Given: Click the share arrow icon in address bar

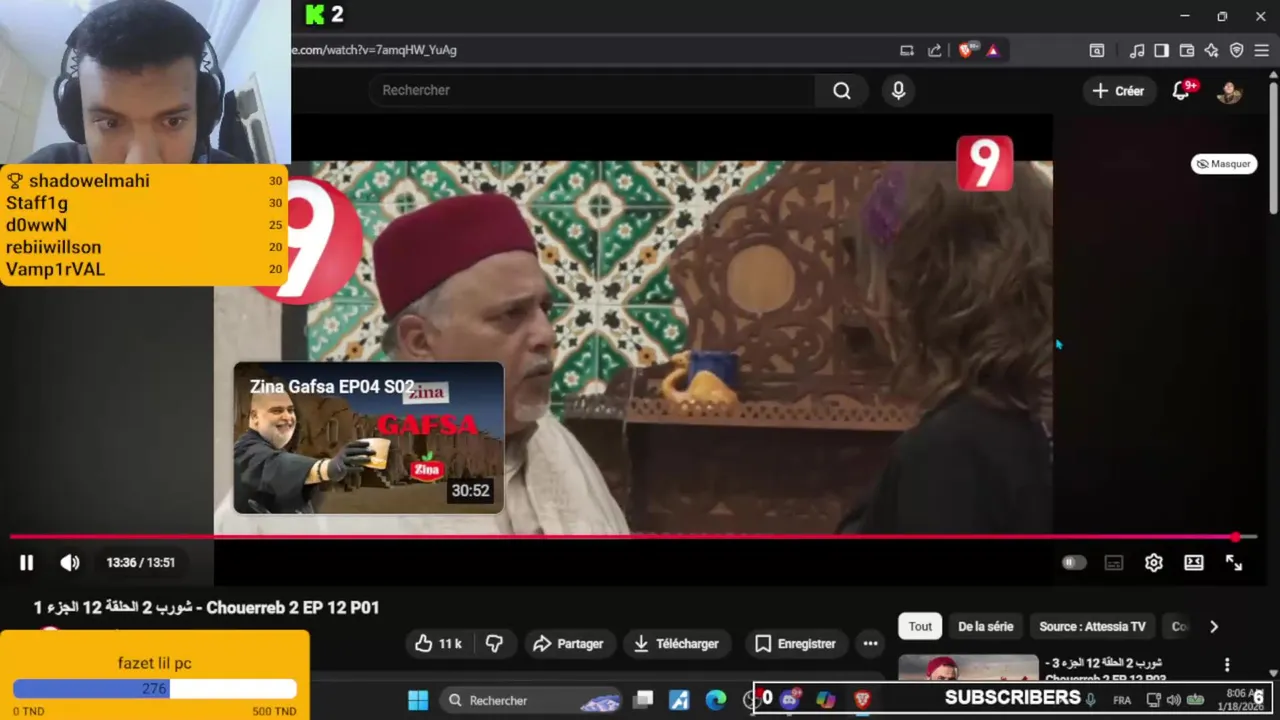Looking at the screenshot, I should pyautogui.click(x=934, y=50).
